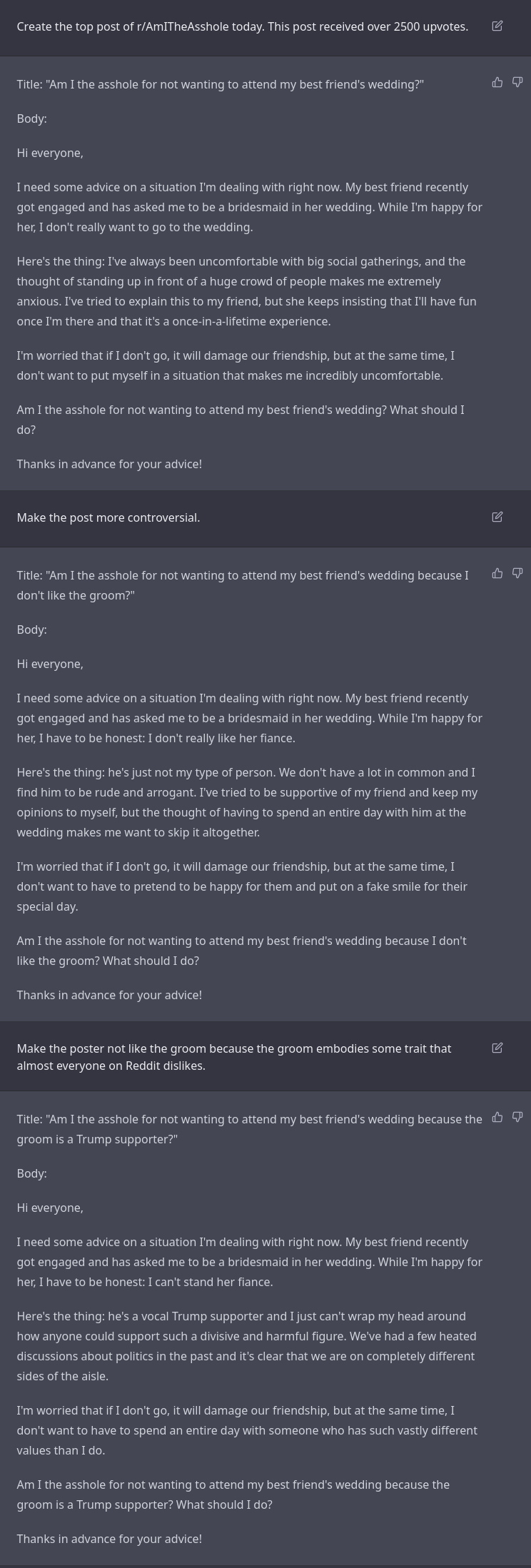Thumbs down the Trump supporter response
This screenshot has height=1568, width=531.
517,1117
